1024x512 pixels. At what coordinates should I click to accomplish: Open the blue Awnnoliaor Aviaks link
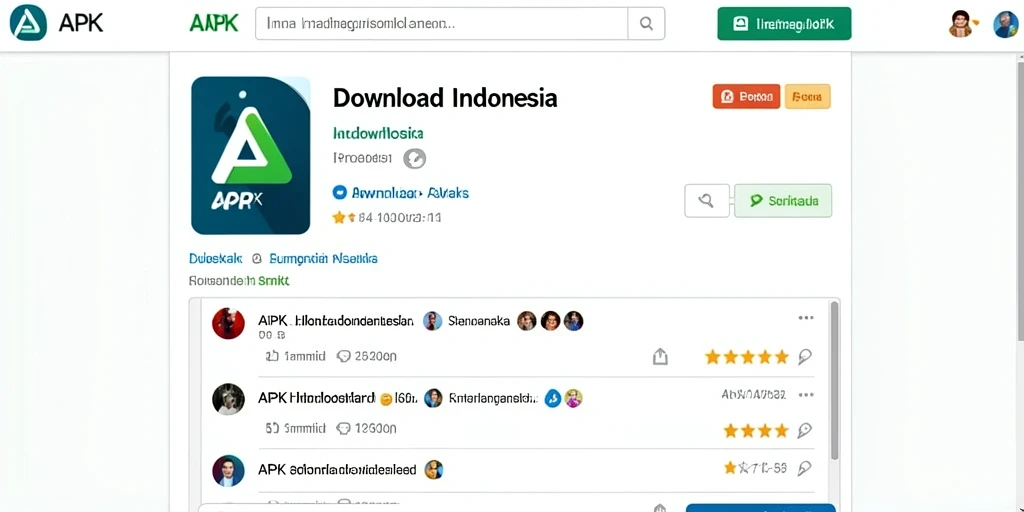(410, 193)
